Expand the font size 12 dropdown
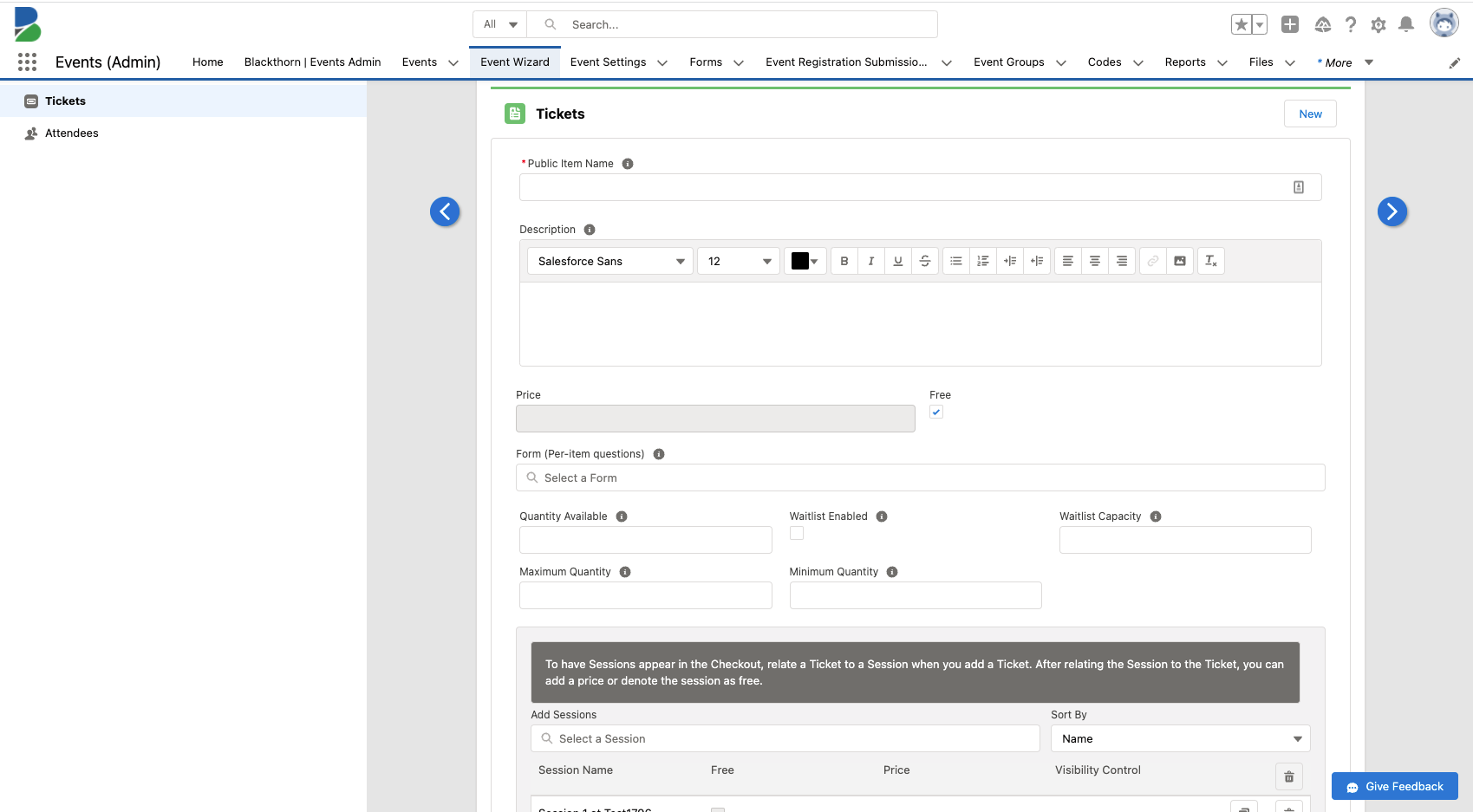This screenshot has width=1473, height=812. tap(738, 261)
